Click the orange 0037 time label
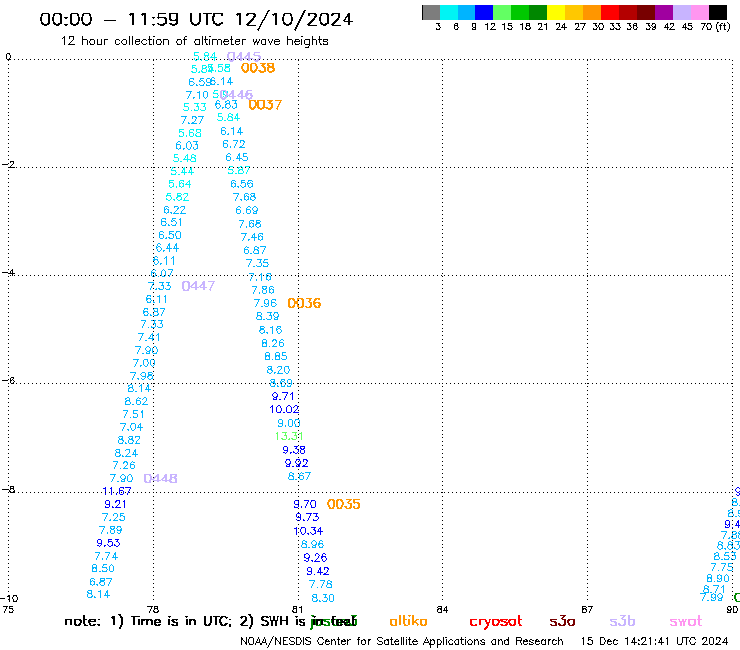 (265, 105)
